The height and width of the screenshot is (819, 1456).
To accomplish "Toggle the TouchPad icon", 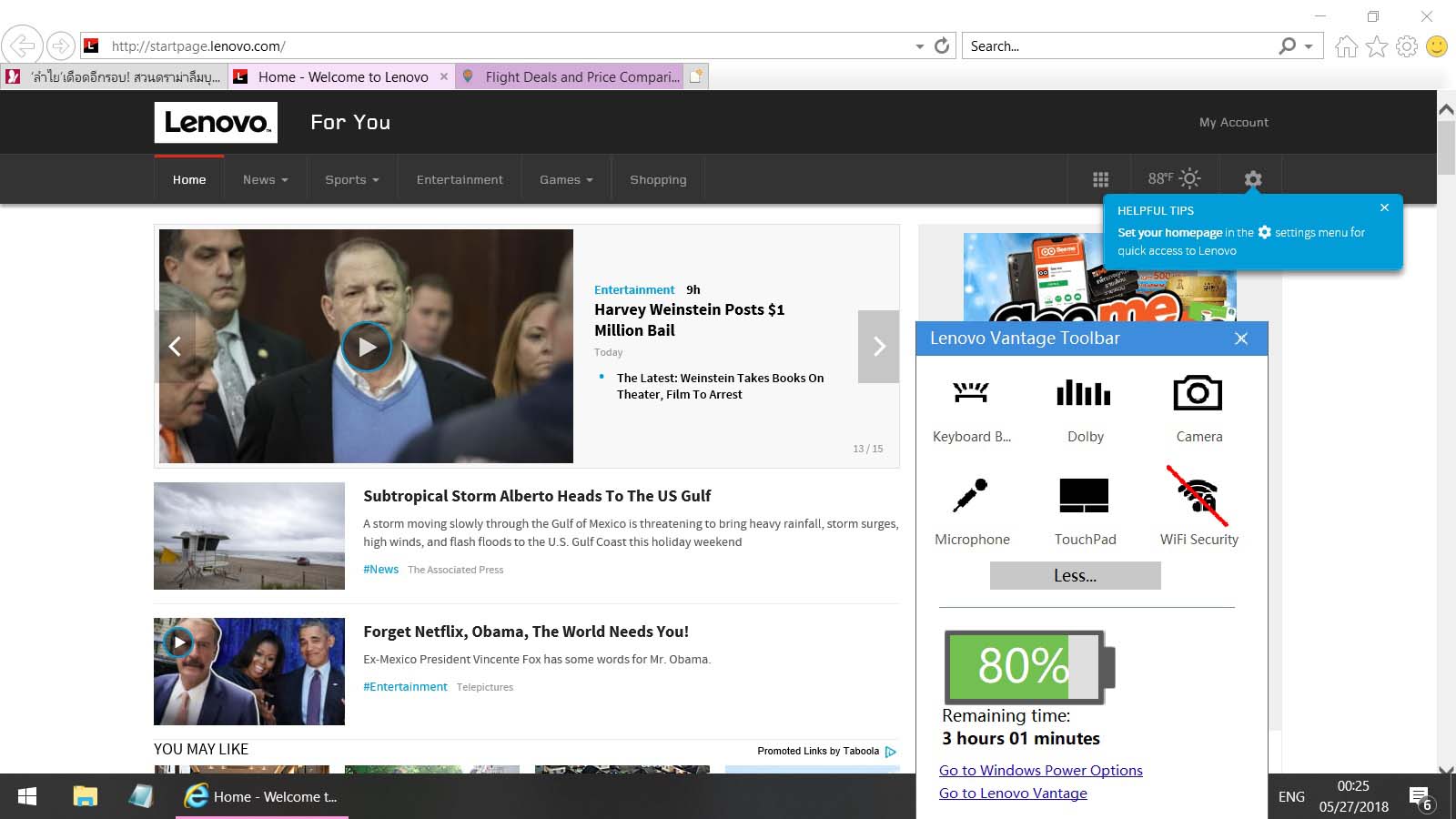I will [1084, 495].
